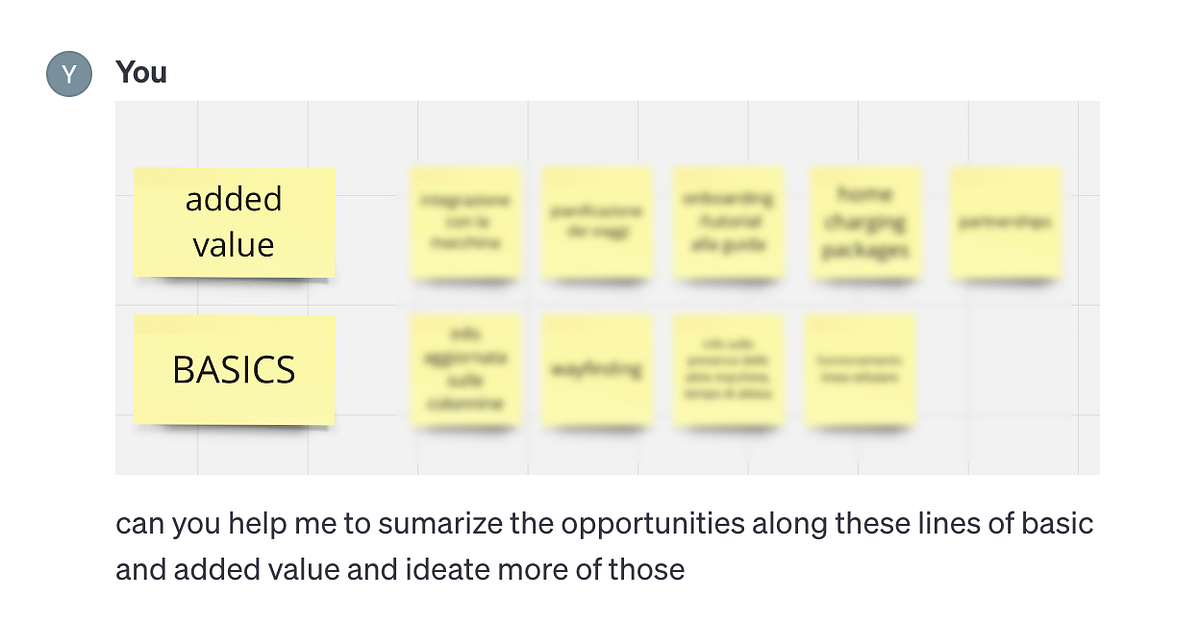Click the 'onboarding tutorial alla guida' sticky note
Viewport: 1200px width, 619px height.
click(729, 222)
